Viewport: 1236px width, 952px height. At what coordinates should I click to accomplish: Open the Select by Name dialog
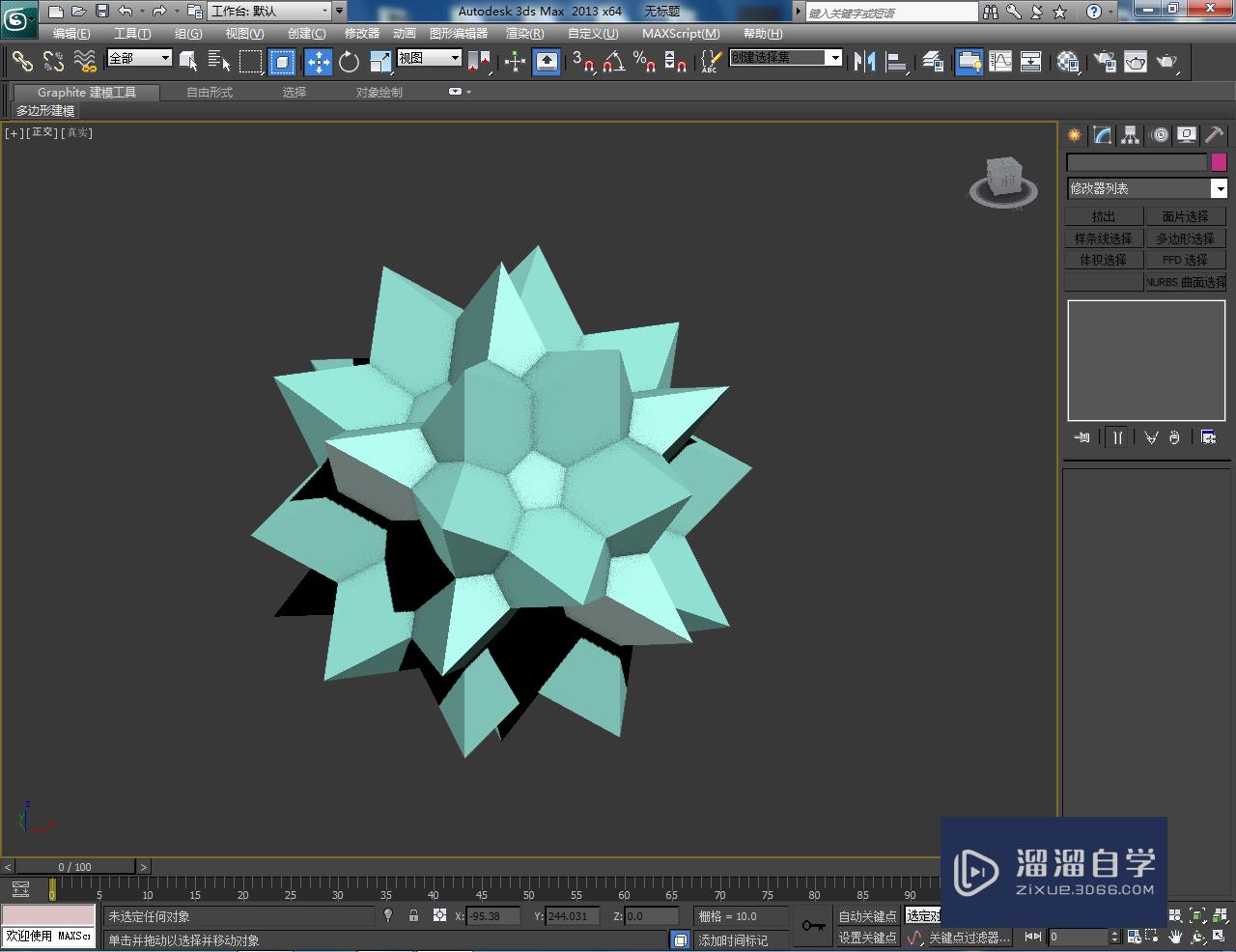[219, 62]
